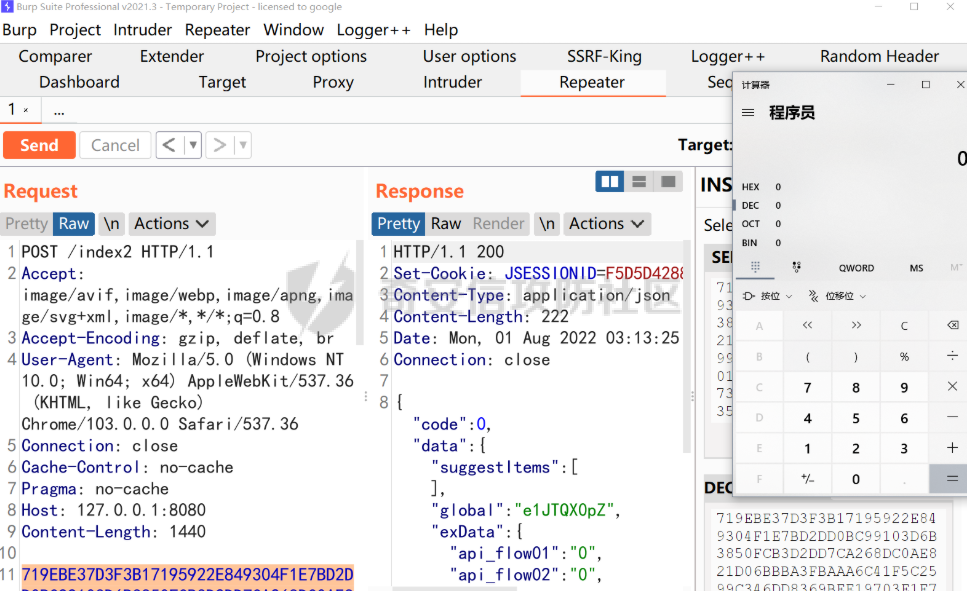Switch to the SSRF-King tab
973x591 pixels.
point(604,56)
